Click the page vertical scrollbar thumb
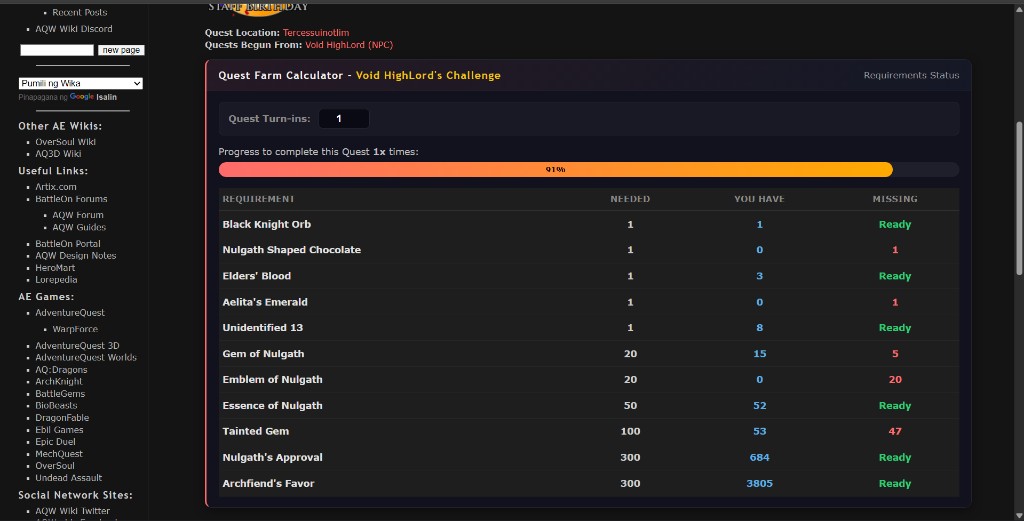 [1019, 198]
